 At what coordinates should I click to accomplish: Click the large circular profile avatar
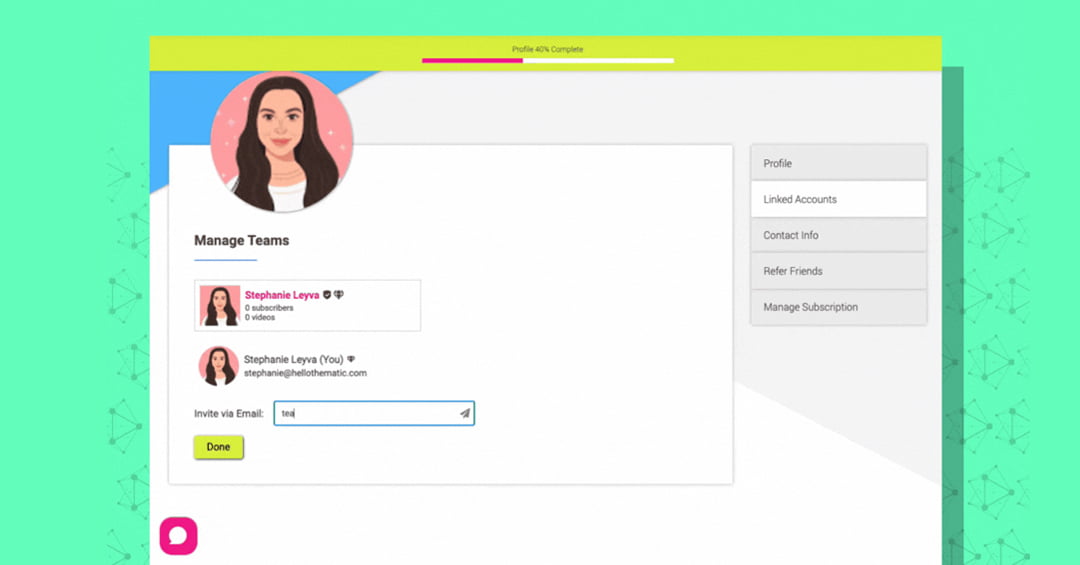click(x=282, y=141)
